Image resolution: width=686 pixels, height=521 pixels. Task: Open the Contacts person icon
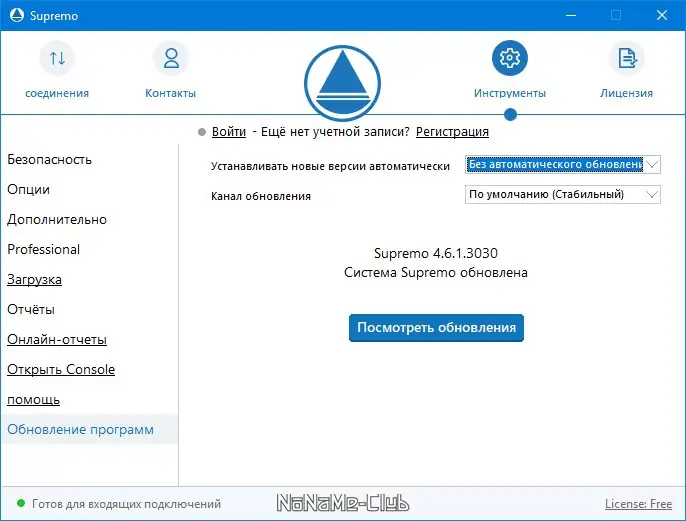click(x=171, y=58)
